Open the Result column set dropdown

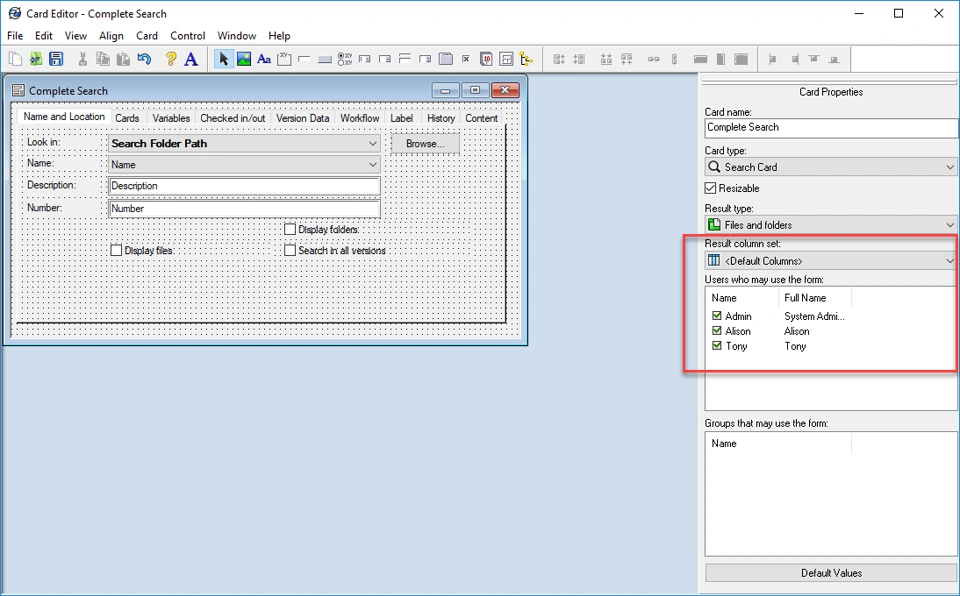click(x=949, y=260)
